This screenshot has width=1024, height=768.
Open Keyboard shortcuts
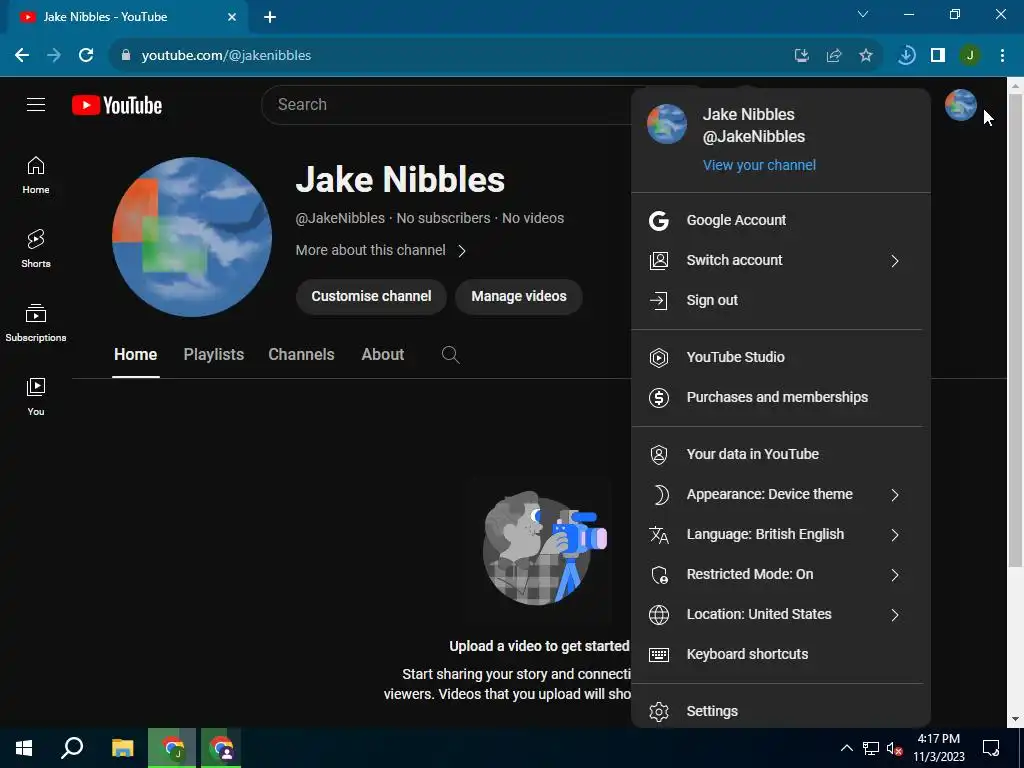point(780,654)
